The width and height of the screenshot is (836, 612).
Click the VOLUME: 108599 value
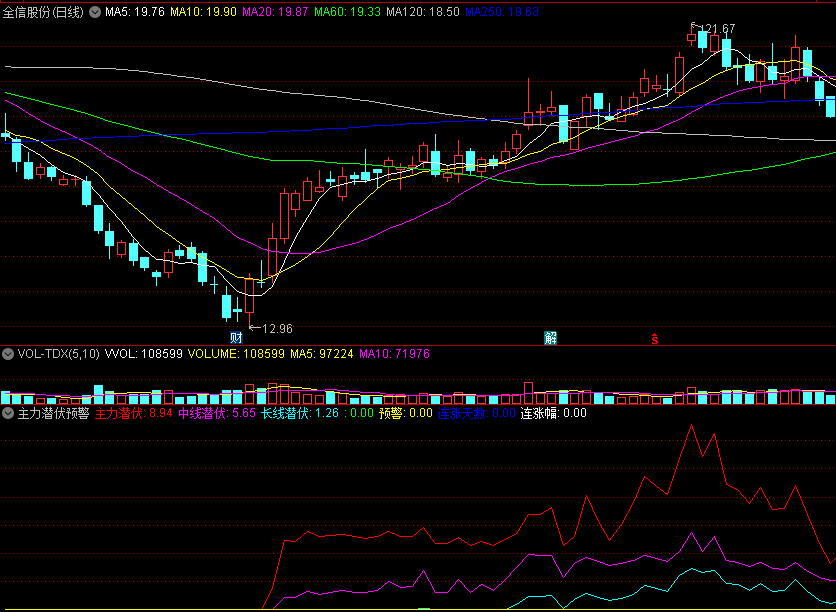coord(236,353)
